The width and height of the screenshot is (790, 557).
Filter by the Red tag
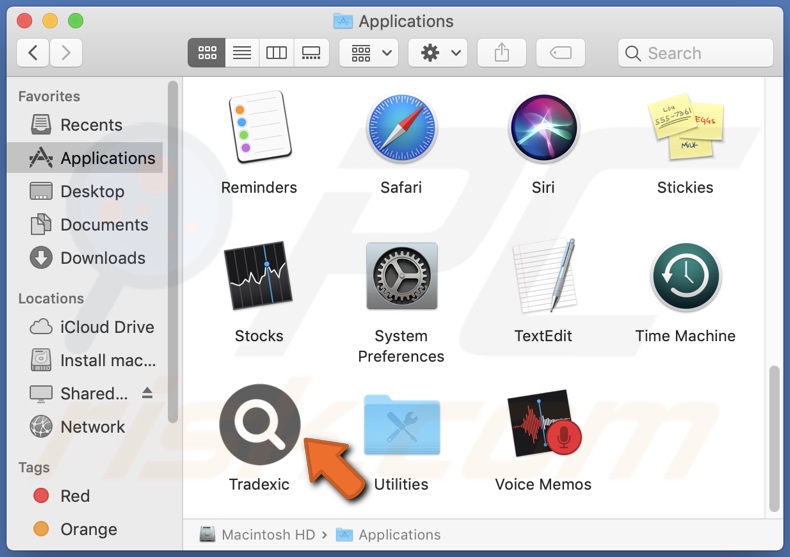pyautogui.click(x=85, y=496)
